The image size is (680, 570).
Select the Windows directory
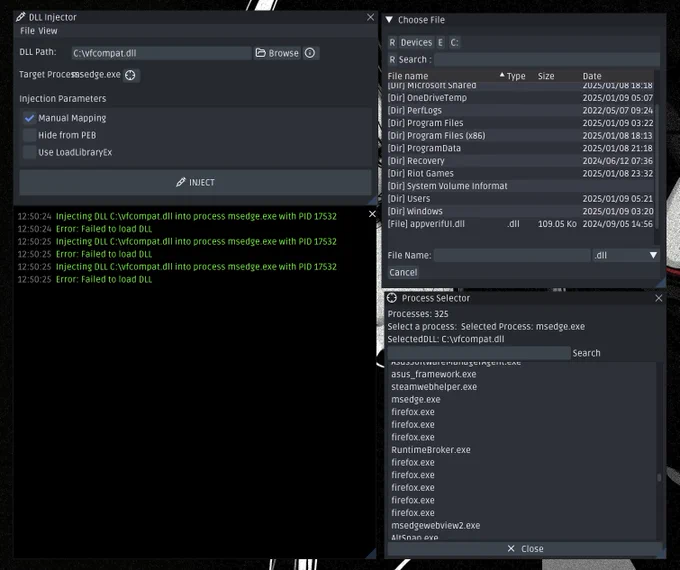click(520, 211)
